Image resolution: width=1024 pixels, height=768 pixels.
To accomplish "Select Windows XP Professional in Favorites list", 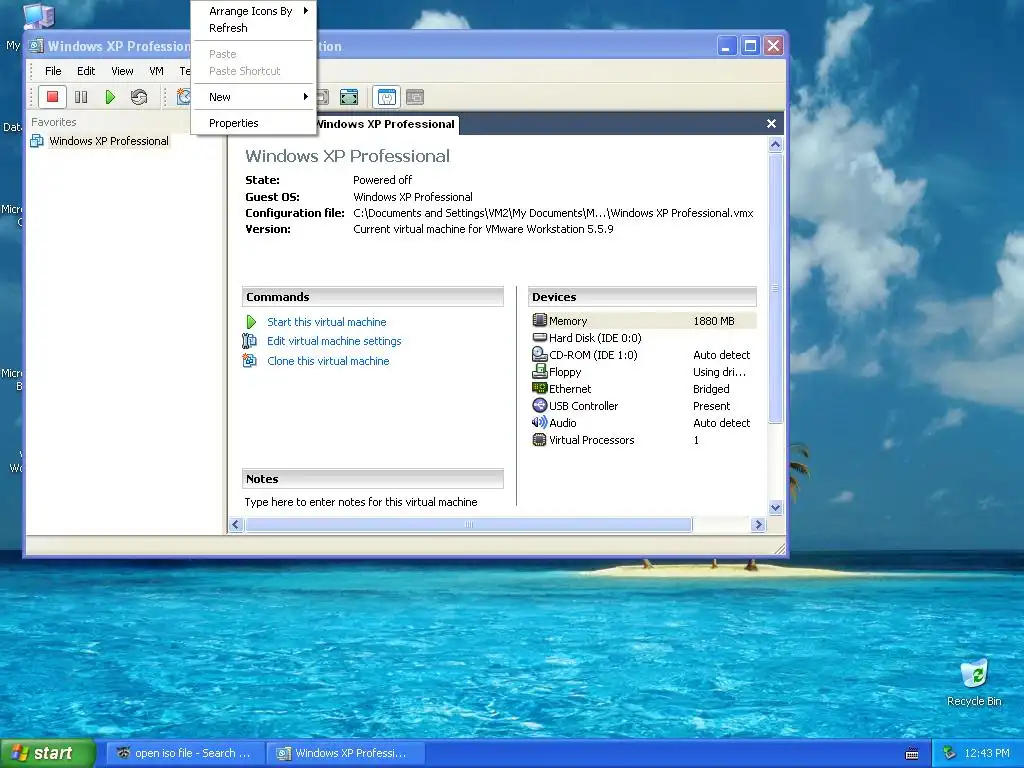I will [x=108, y=141].
